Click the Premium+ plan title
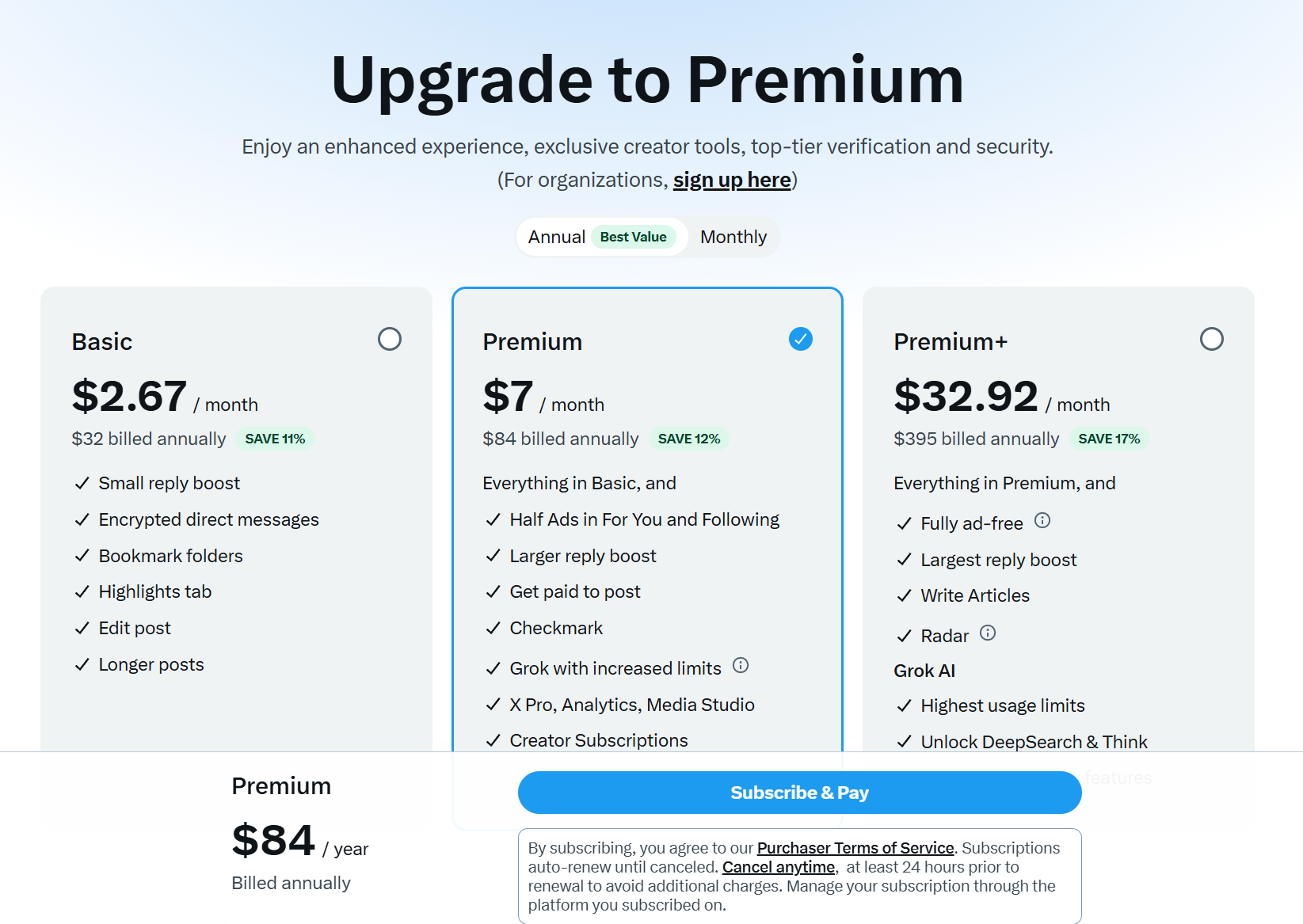1303x924 pixels. (x=951, y=341)
